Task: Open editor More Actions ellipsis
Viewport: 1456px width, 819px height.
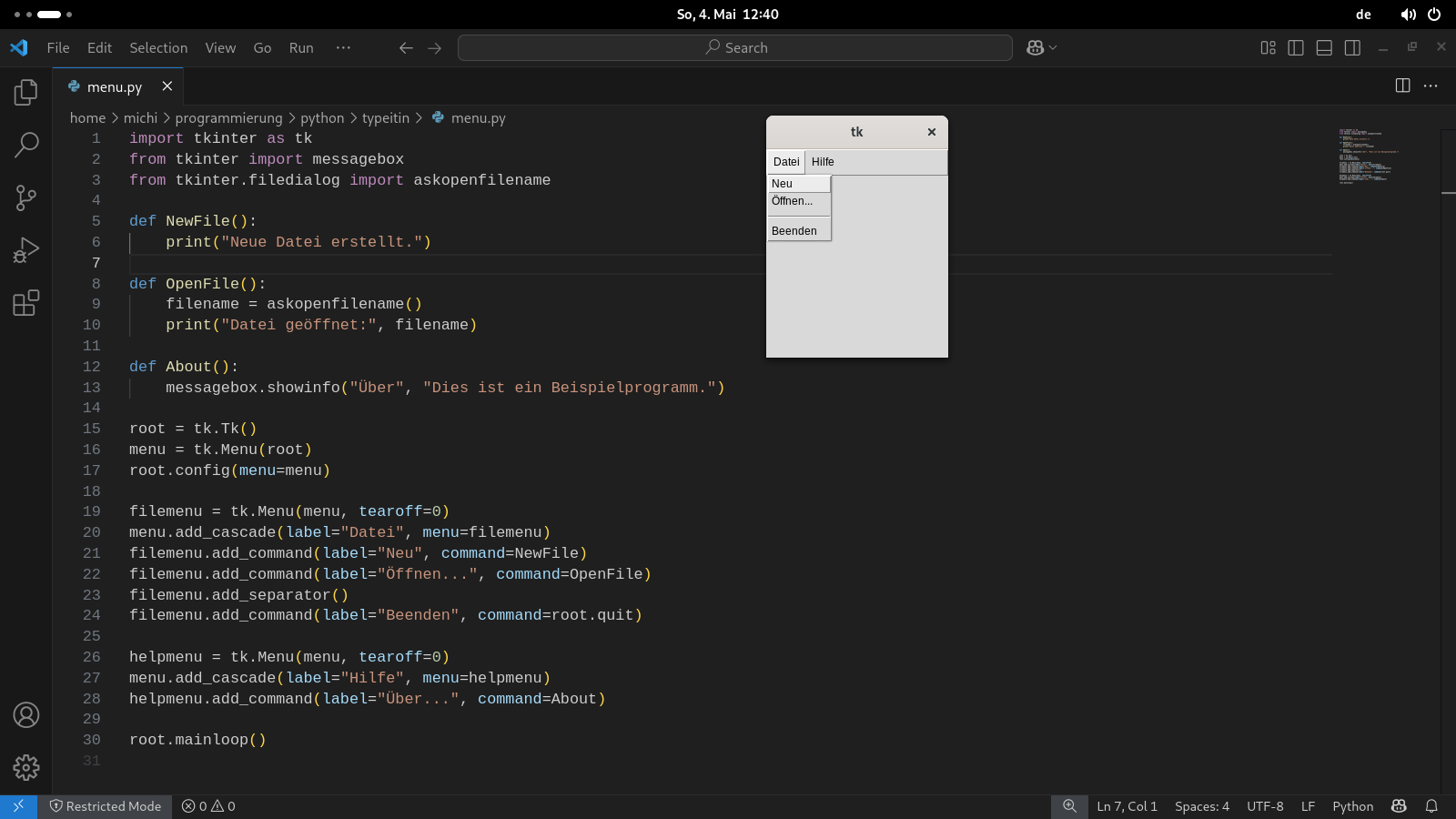Action: (x=1431, y=86)
